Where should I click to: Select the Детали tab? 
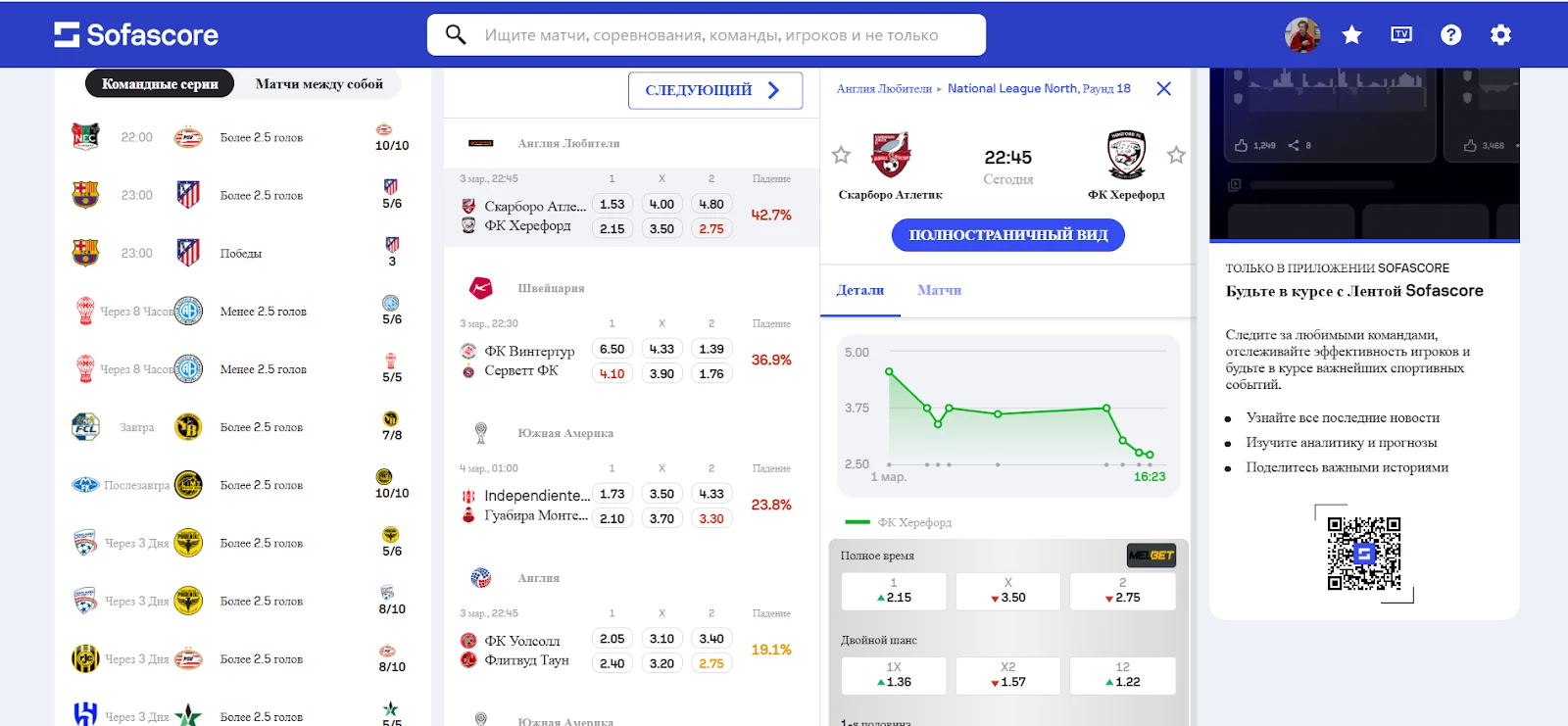click(x=860, y=291)
